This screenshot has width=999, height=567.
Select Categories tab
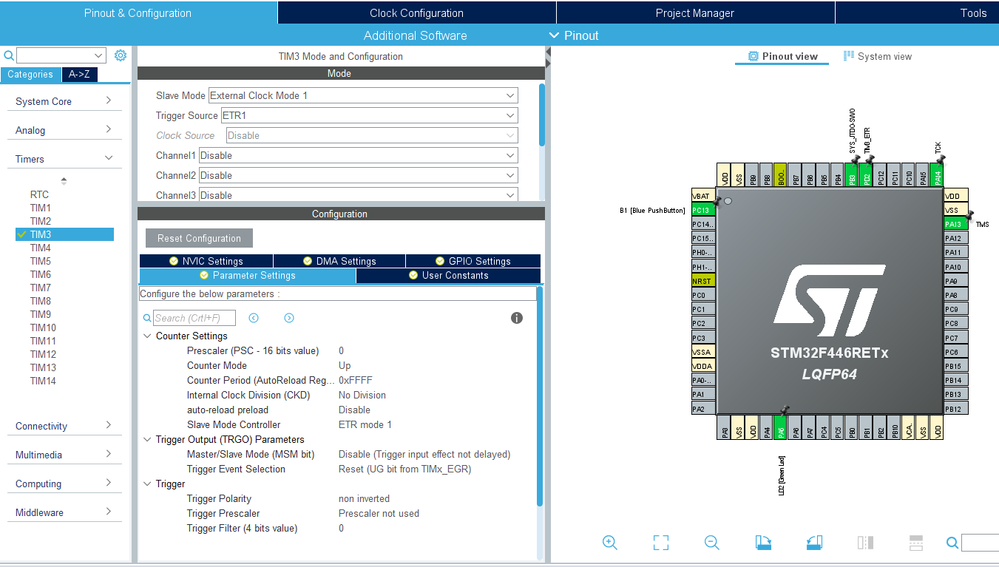click(31, 75)
